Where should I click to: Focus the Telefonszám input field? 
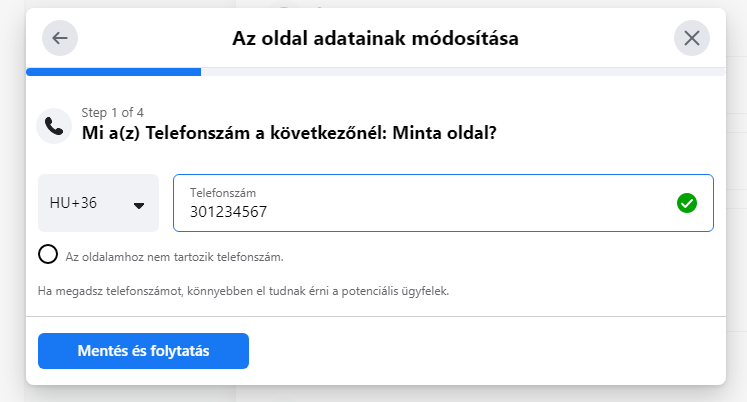[443, 203]
